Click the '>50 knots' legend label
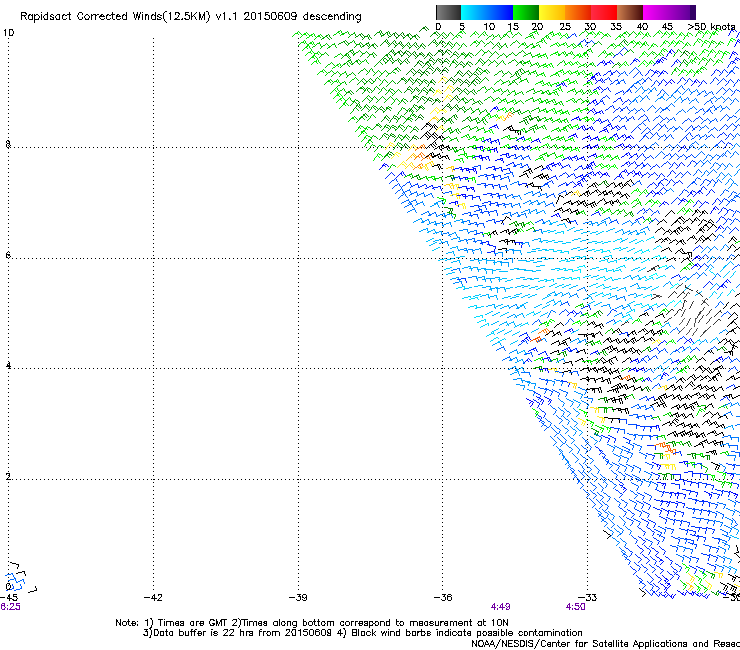The image size is (740, 650). (712, 27)
